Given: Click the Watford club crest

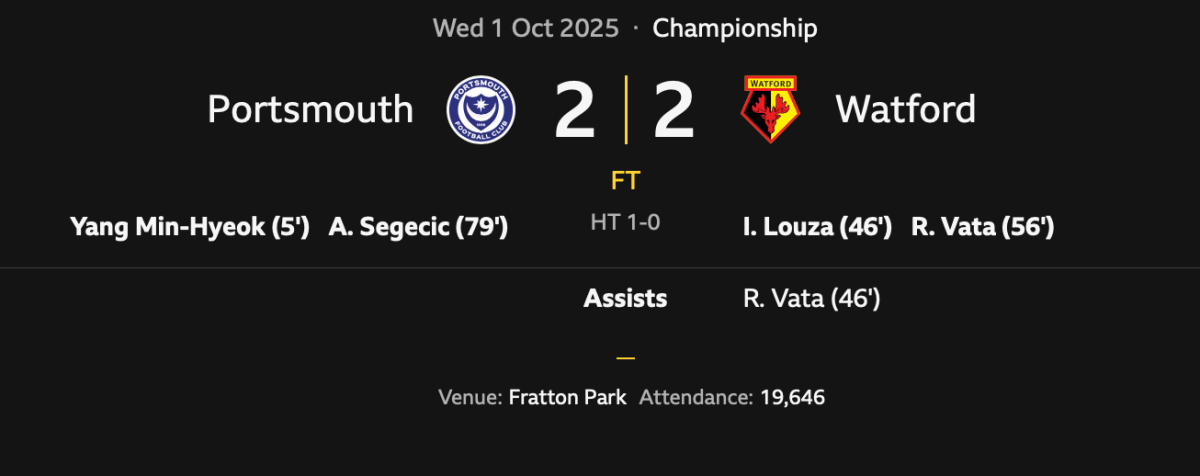Looking at the screenshot, I should click(x=769, y=109).
